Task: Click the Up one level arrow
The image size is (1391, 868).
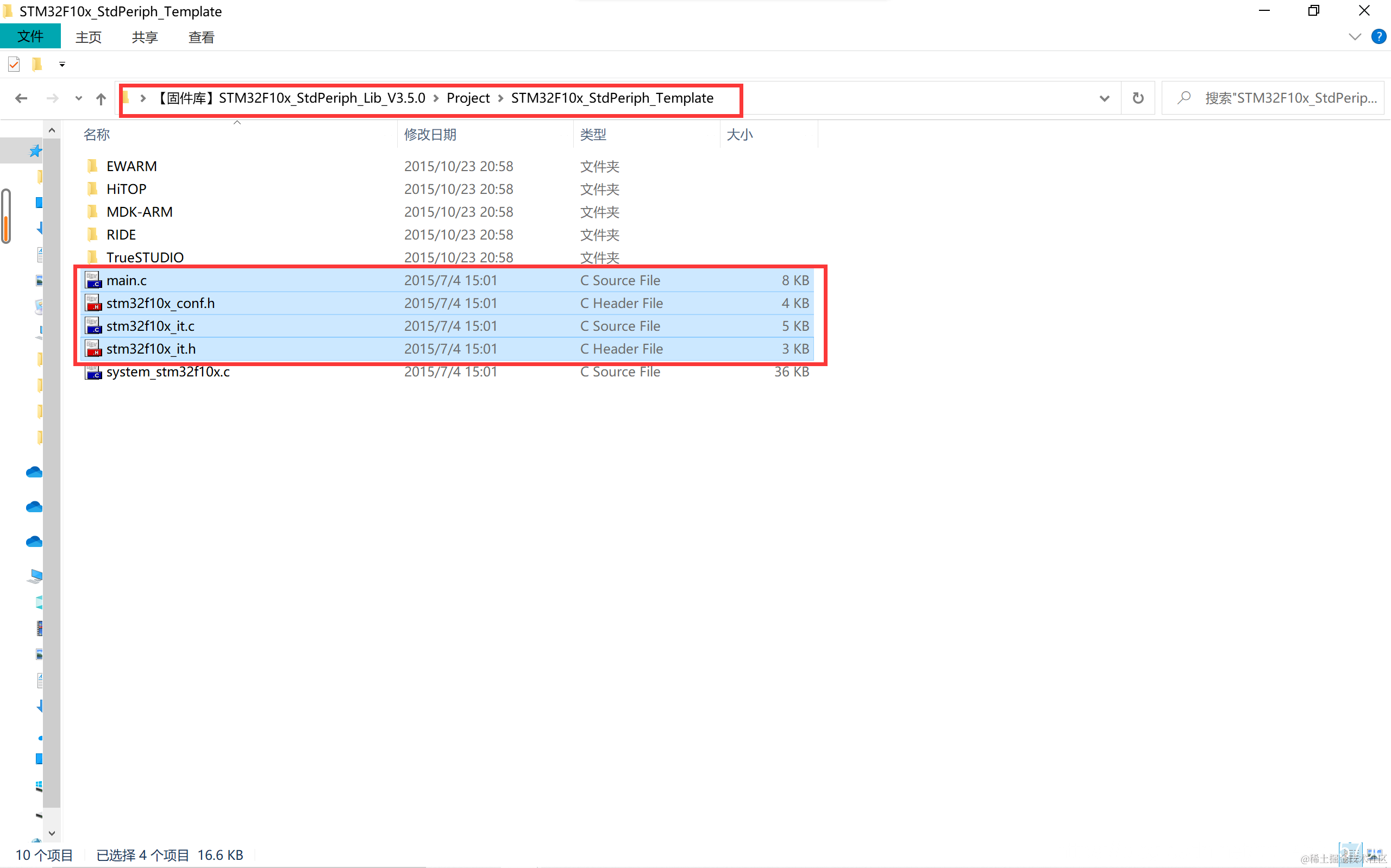Action: (101, 98)
